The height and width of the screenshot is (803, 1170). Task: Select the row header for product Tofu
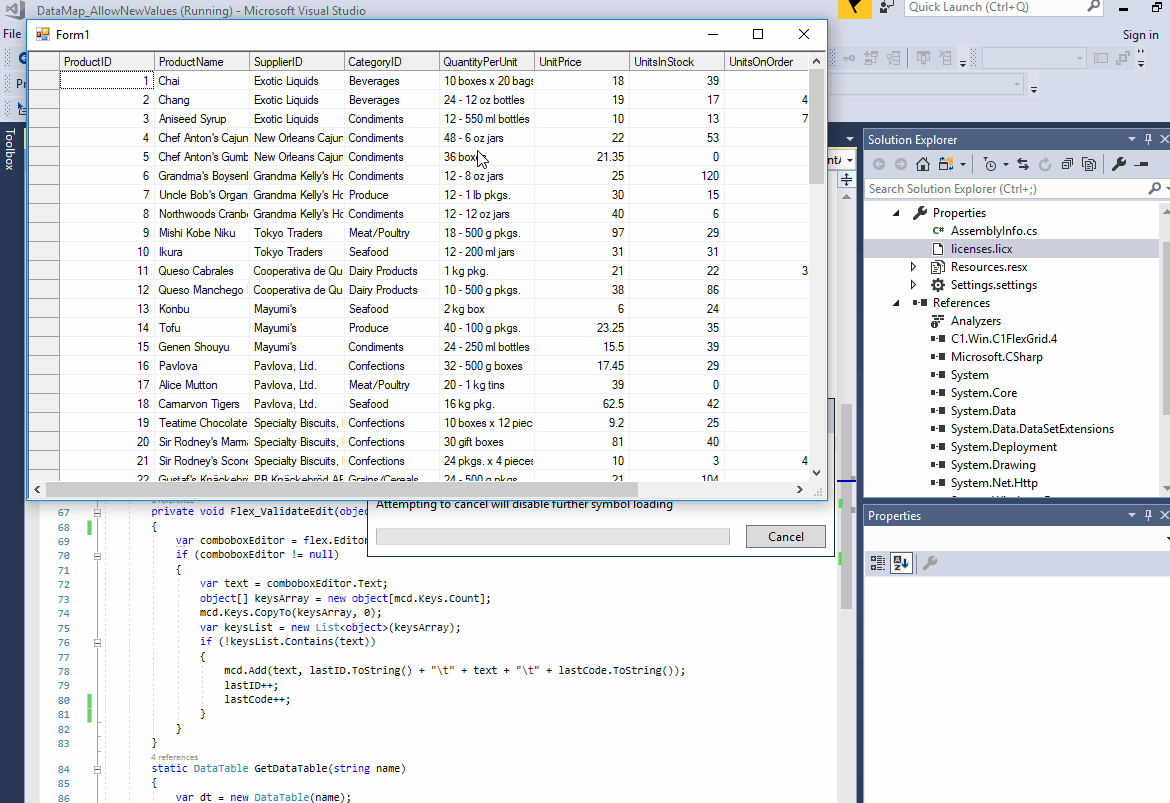44,328
